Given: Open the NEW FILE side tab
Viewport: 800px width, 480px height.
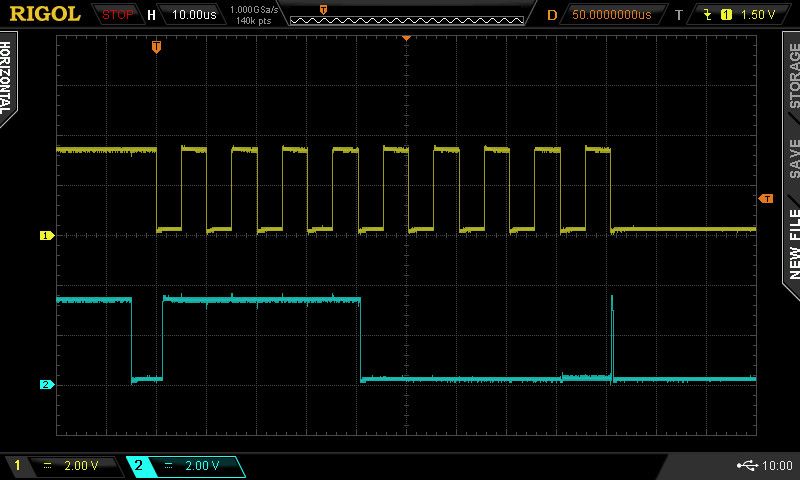Looking at the screenshot, I should [x=793, y=244].
